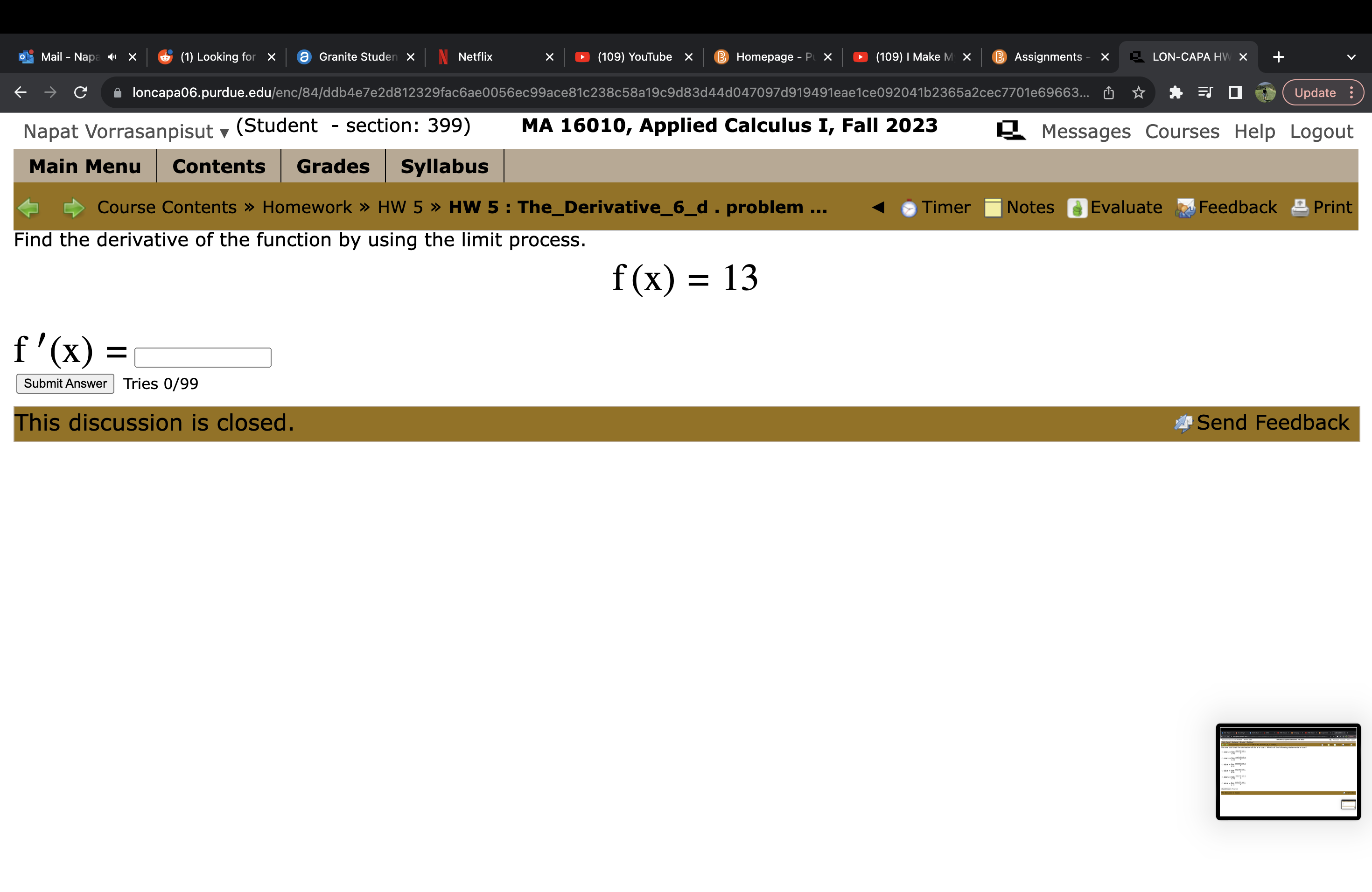
Task: Open browser extensions puzzle icon
Action: [1176, 93]
